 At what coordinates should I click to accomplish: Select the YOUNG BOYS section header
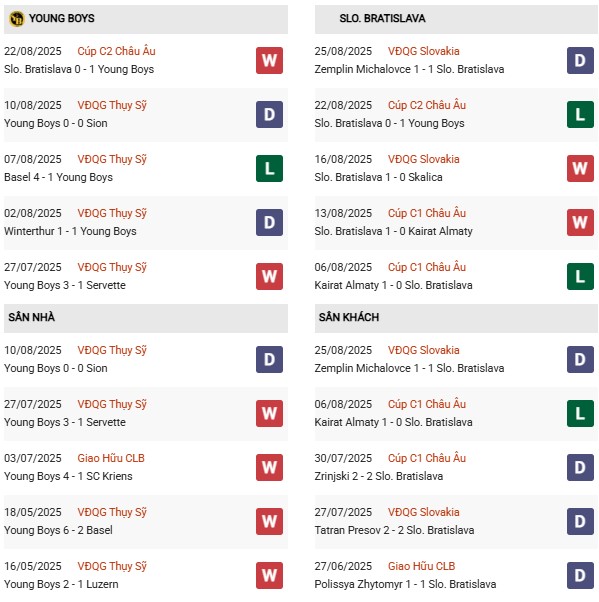click(x=146, y=19)
